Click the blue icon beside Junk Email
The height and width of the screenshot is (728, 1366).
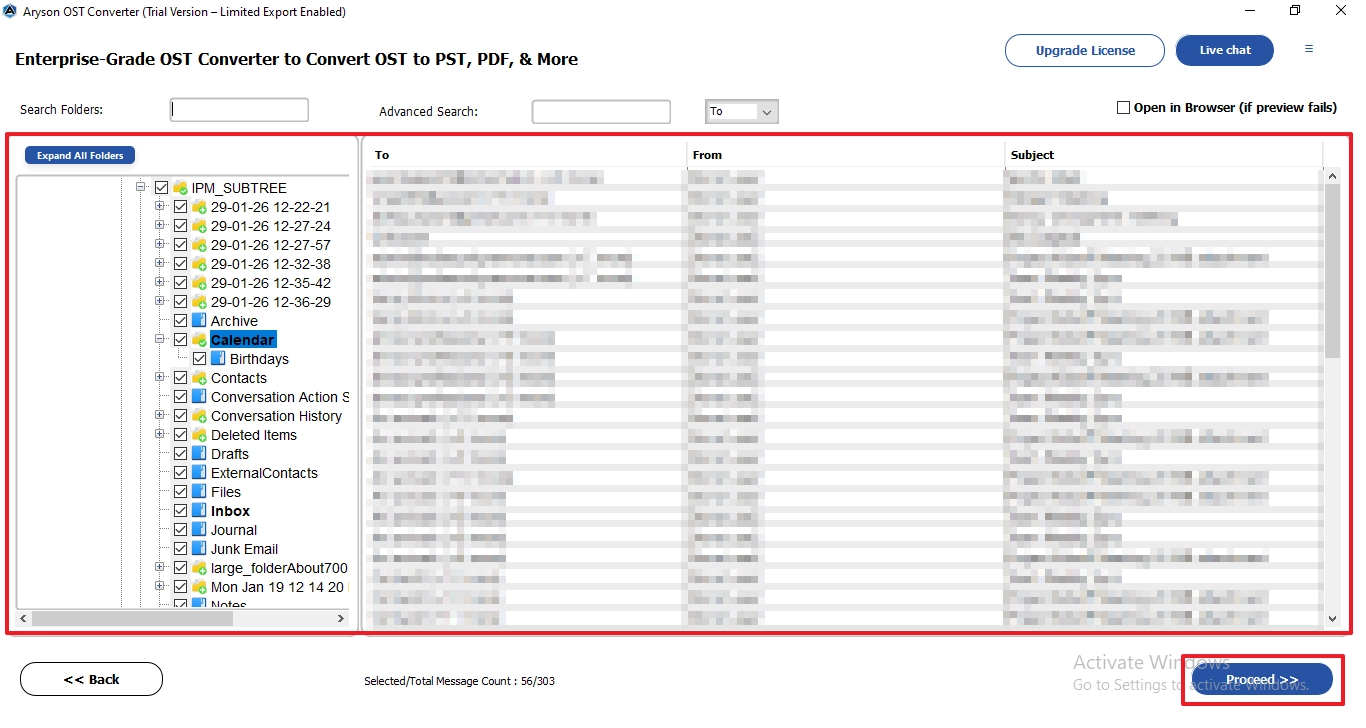[199, 549]
